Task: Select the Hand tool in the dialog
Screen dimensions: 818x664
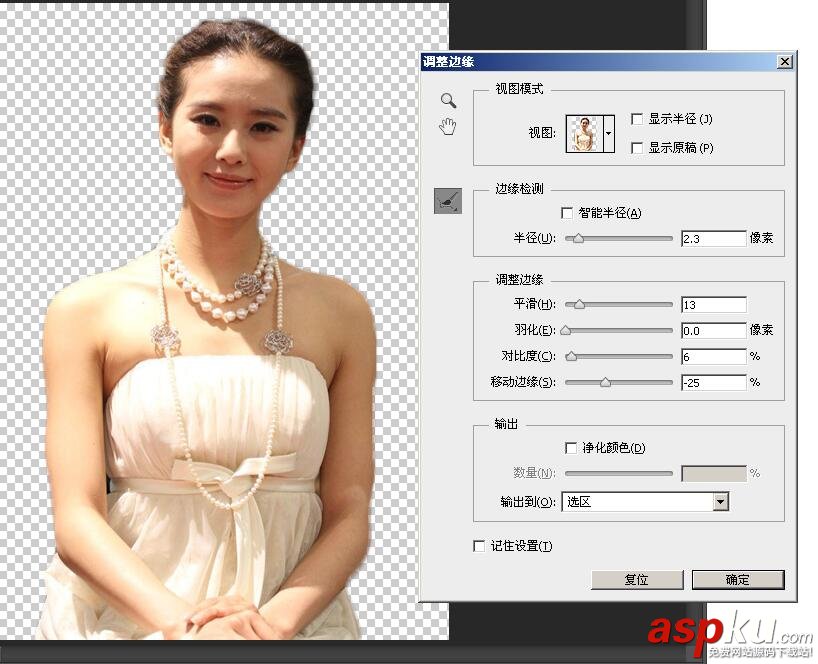Action: (447, 125)
